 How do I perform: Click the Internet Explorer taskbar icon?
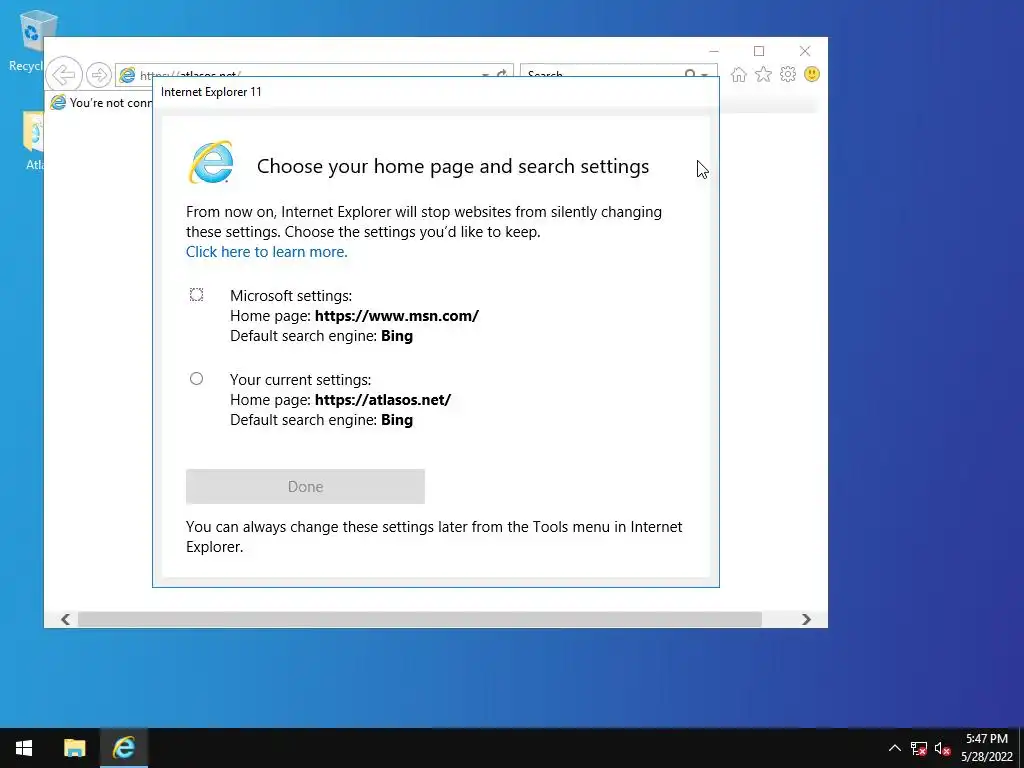123,748
